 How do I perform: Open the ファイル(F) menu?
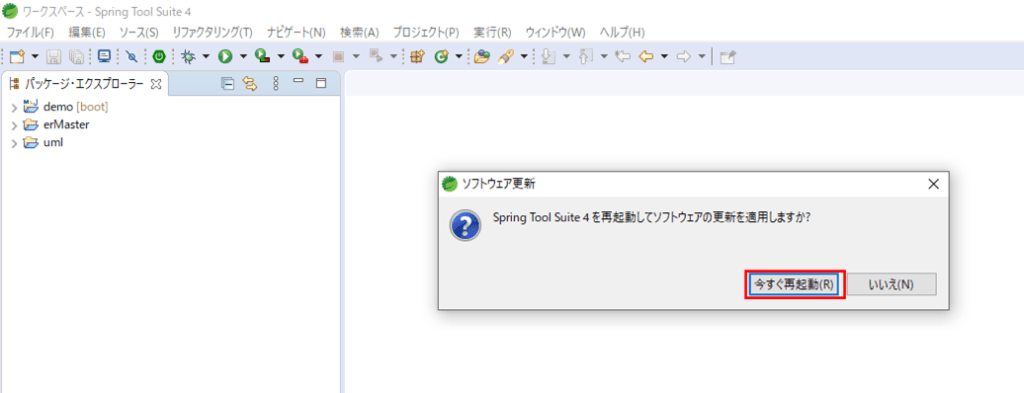(30, 32)
